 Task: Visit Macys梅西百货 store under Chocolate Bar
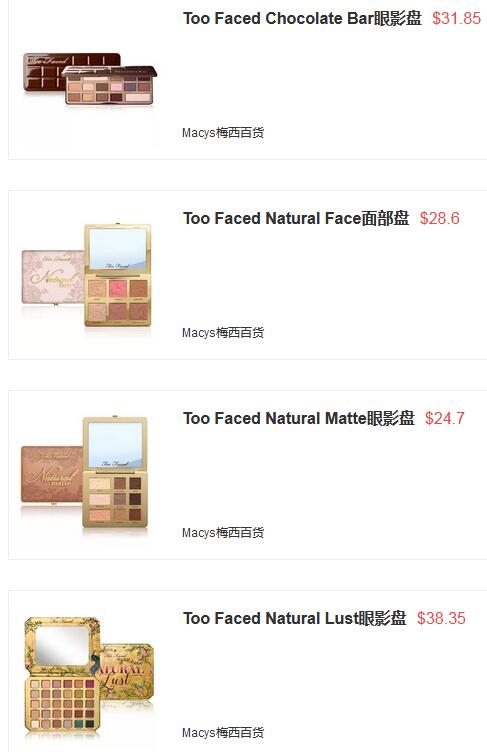(223, 133)
